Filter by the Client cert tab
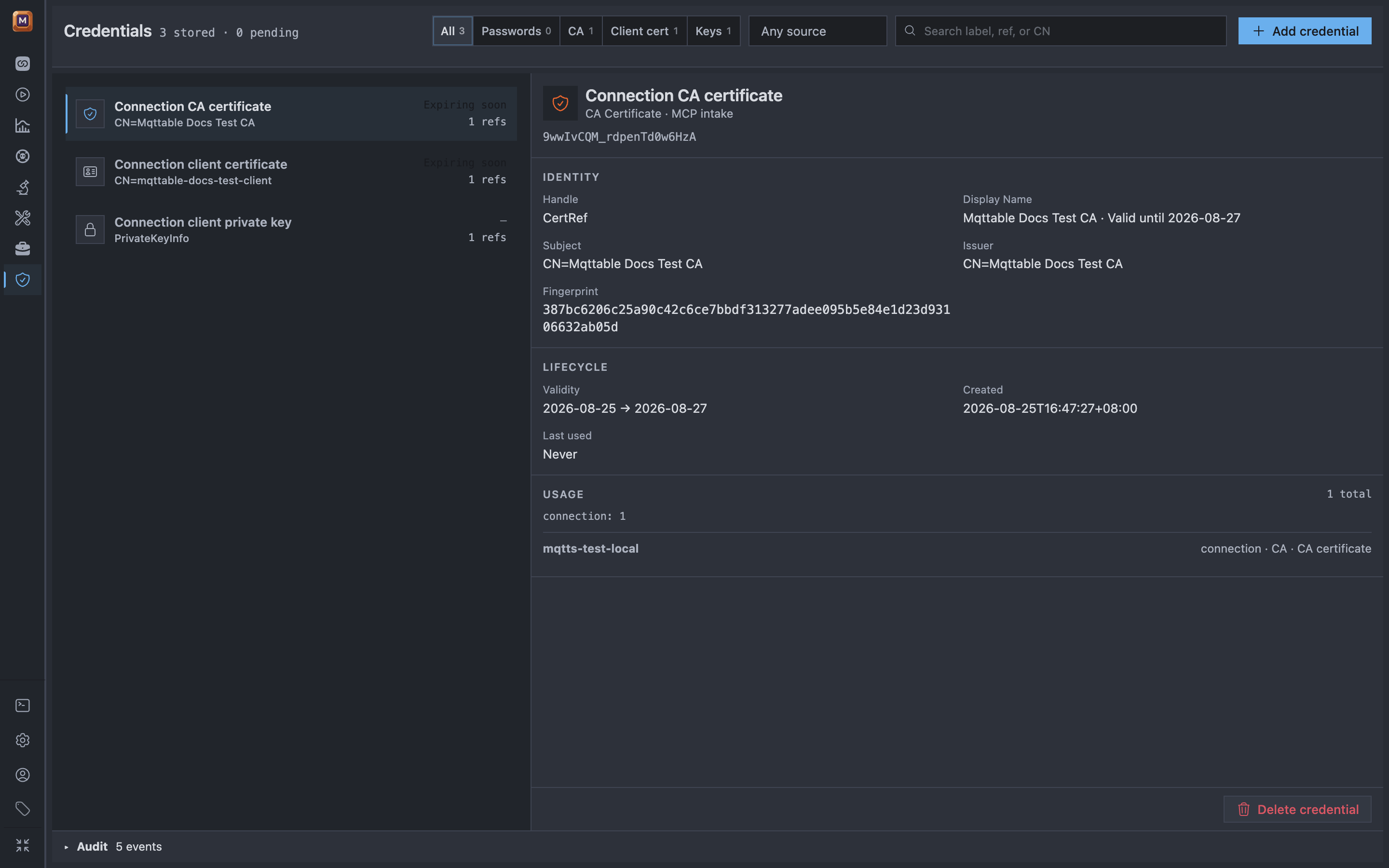Viewport: 1389px width, 868px height. (644, 31)
